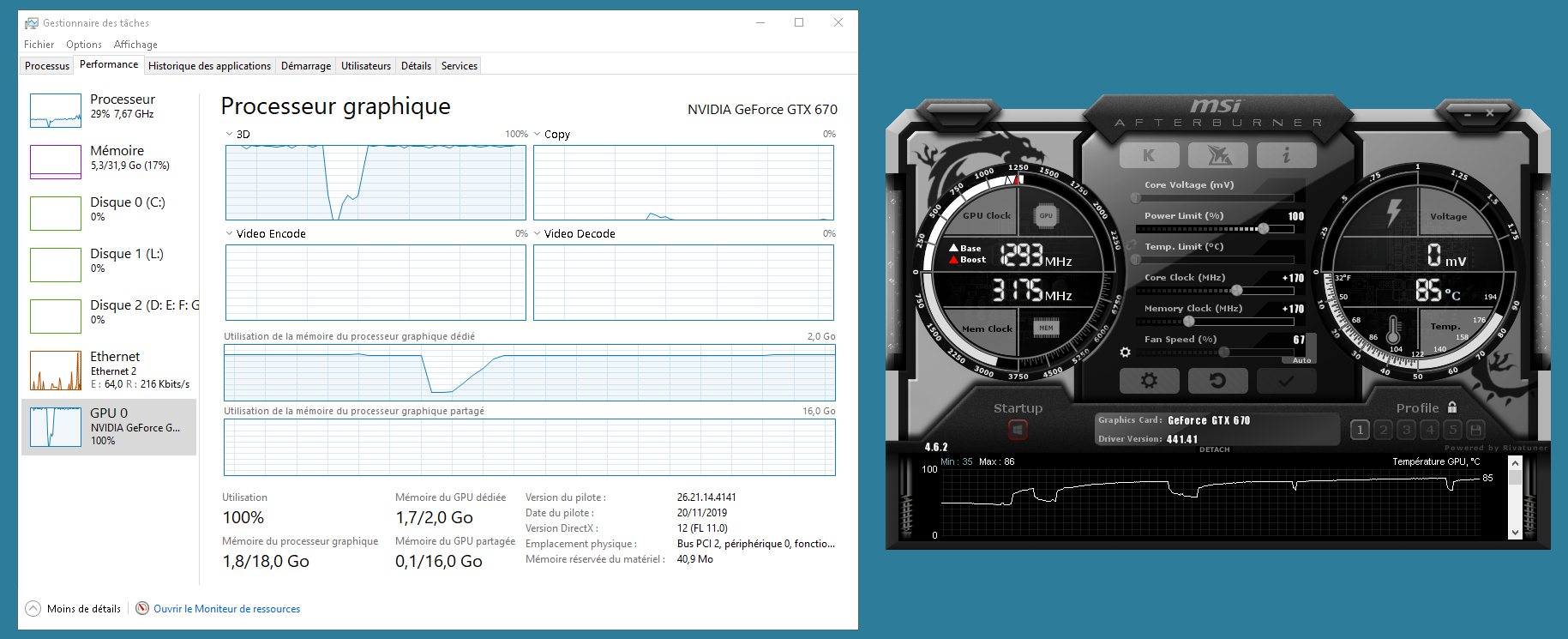Select Disque 0 (C:) in the sidebar
The width and height of the screenshot is (1568, 639).
(109, 212)
